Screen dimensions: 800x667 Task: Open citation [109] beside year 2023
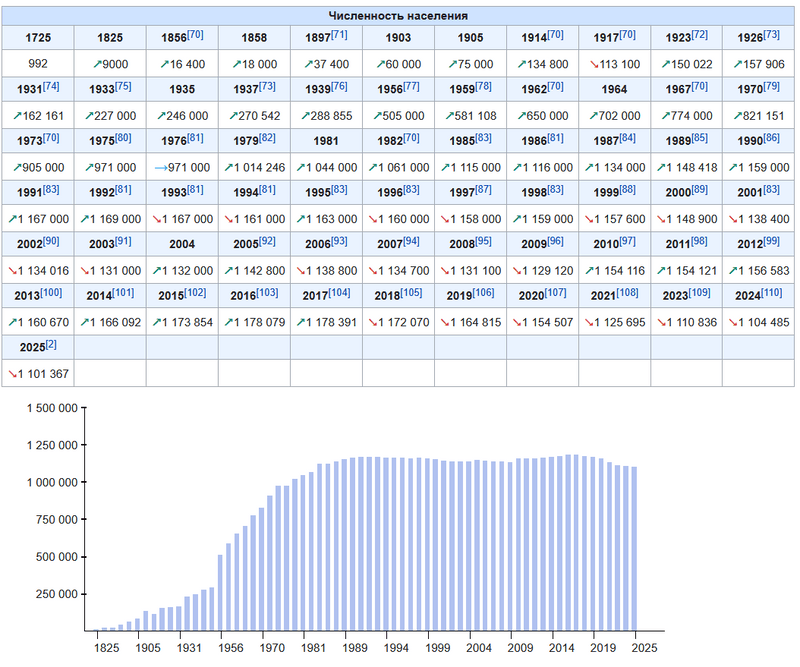[x=699, y=293]
